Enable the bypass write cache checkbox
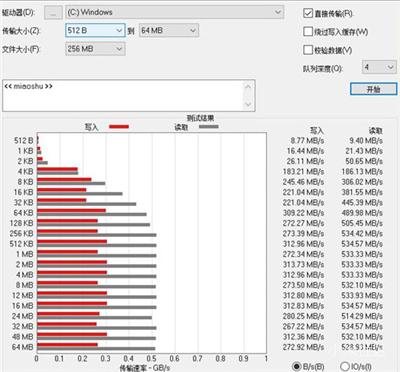 tap(308, 32)
